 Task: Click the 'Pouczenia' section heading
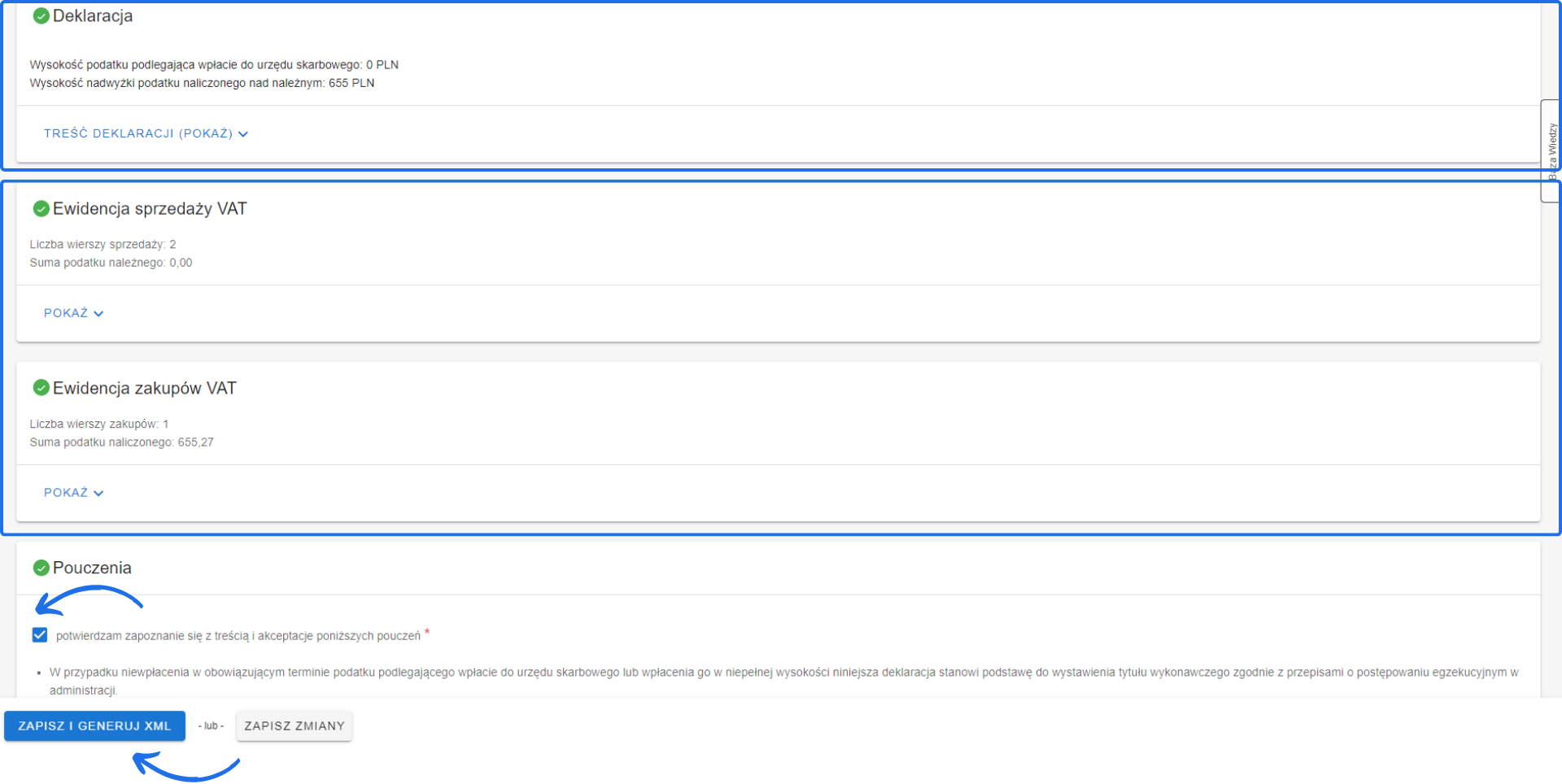tap(92, 568)
